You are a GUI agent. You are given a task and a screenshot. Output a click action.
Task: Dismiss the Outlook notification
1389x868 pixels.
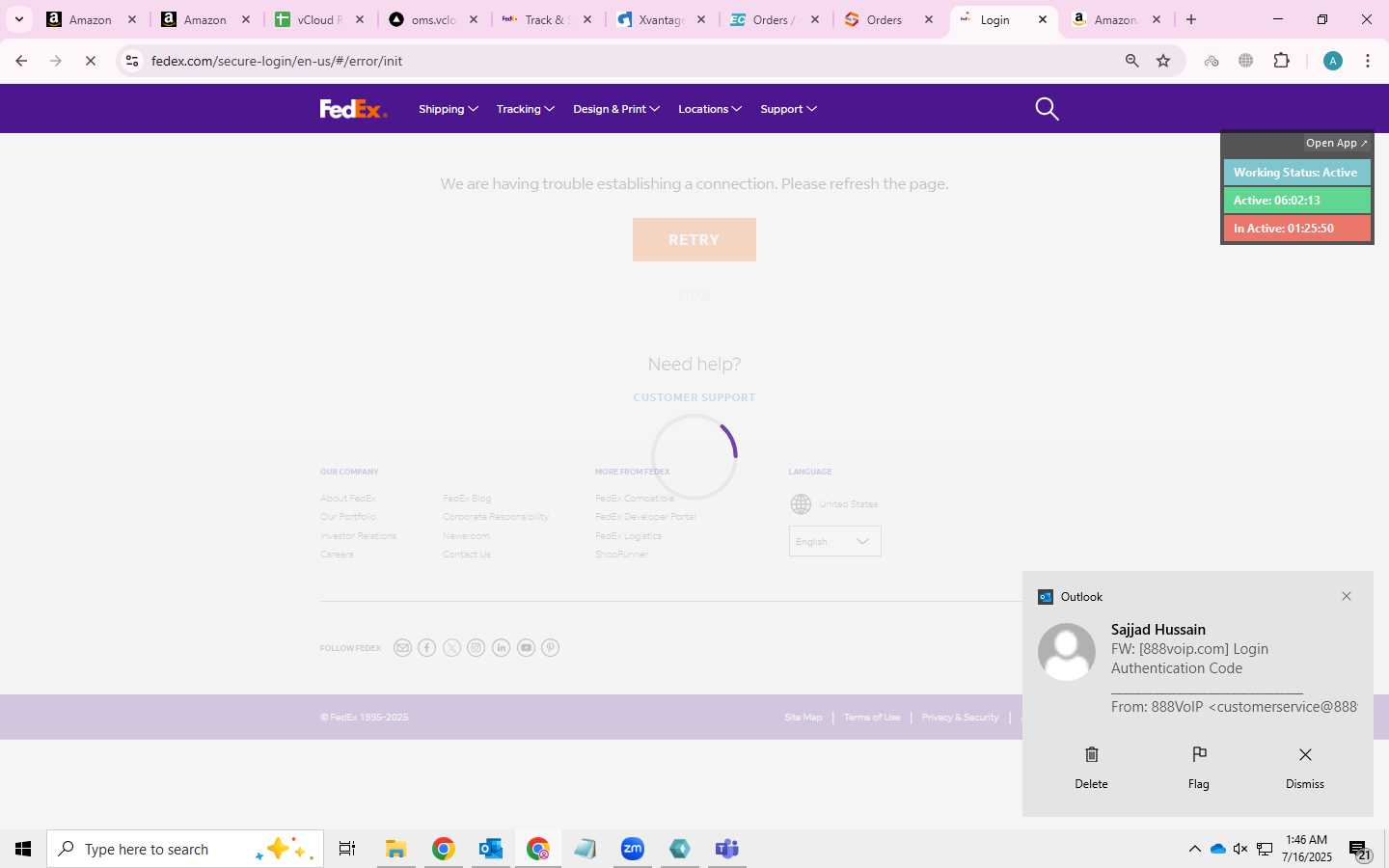coord(1305,768)
